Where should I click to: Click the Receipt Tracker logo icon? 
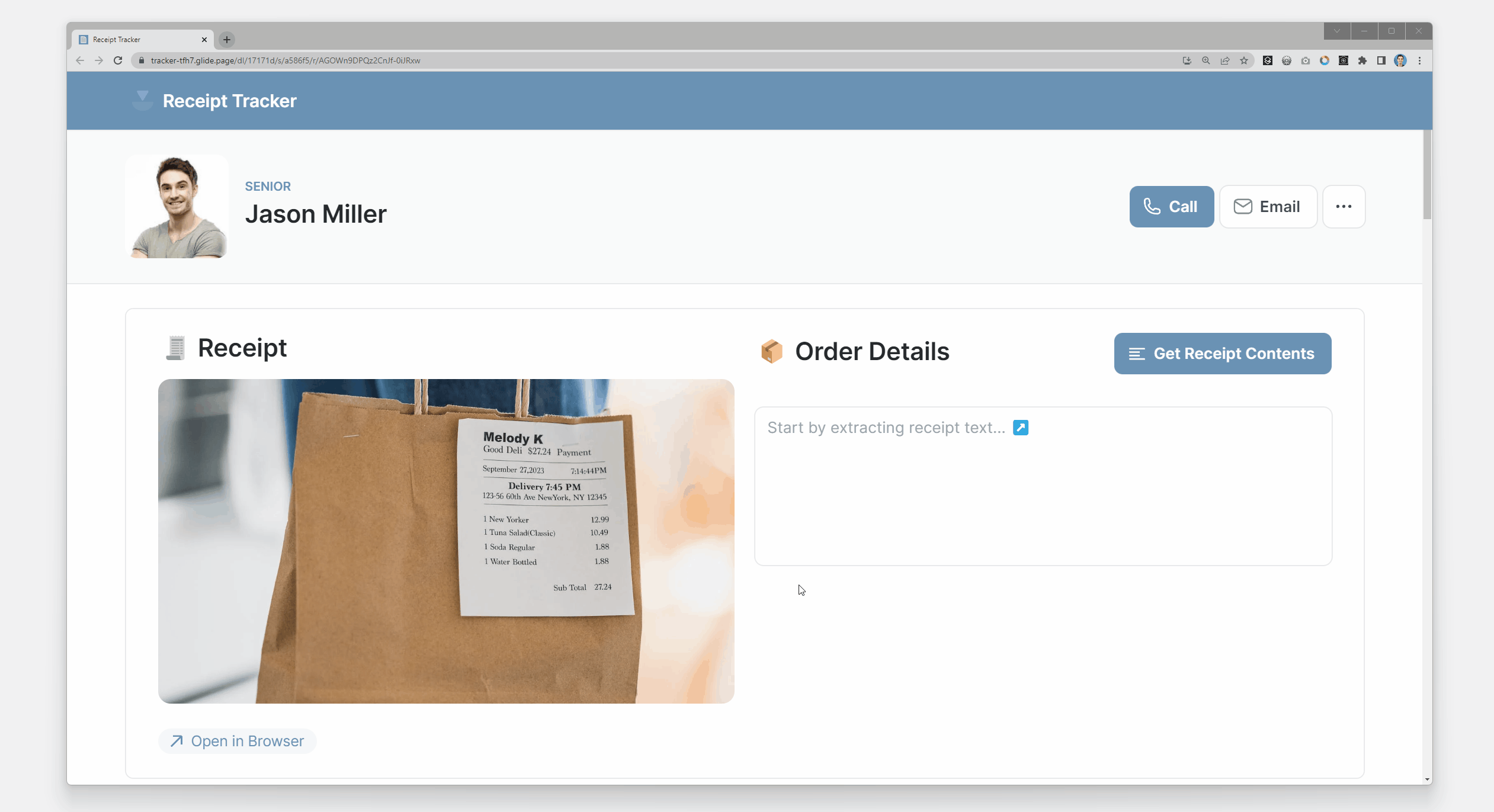point(142,101)
